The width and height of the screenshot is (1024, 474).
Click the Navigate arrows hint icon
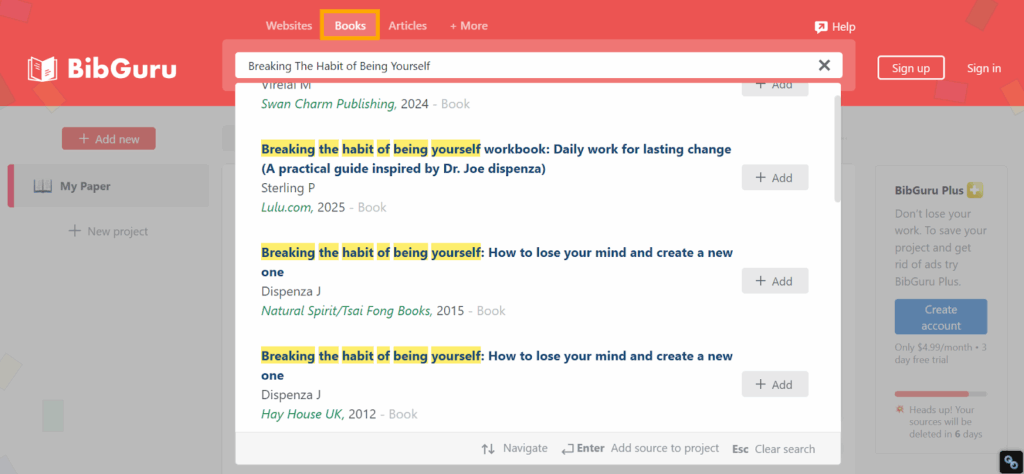pos(488,449)
